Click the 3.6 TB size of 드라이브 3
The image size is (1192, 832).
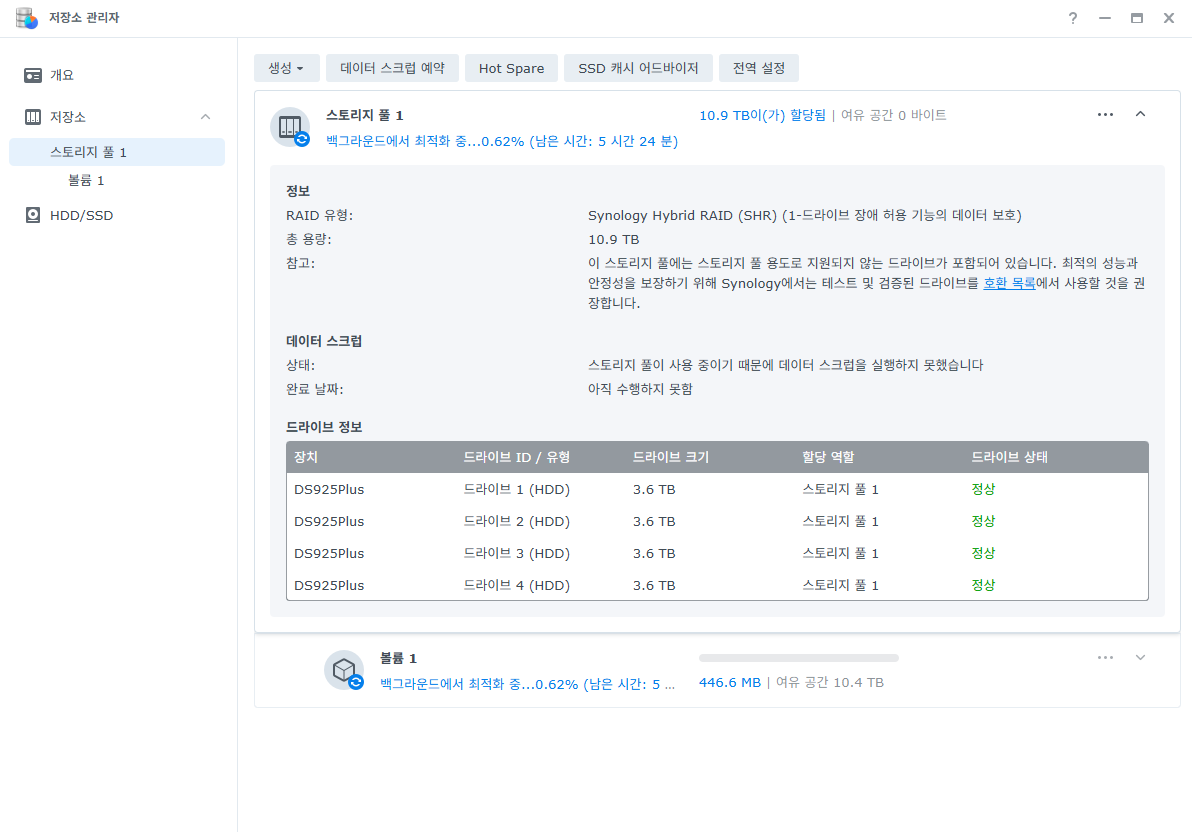click(x=654, y=554)
